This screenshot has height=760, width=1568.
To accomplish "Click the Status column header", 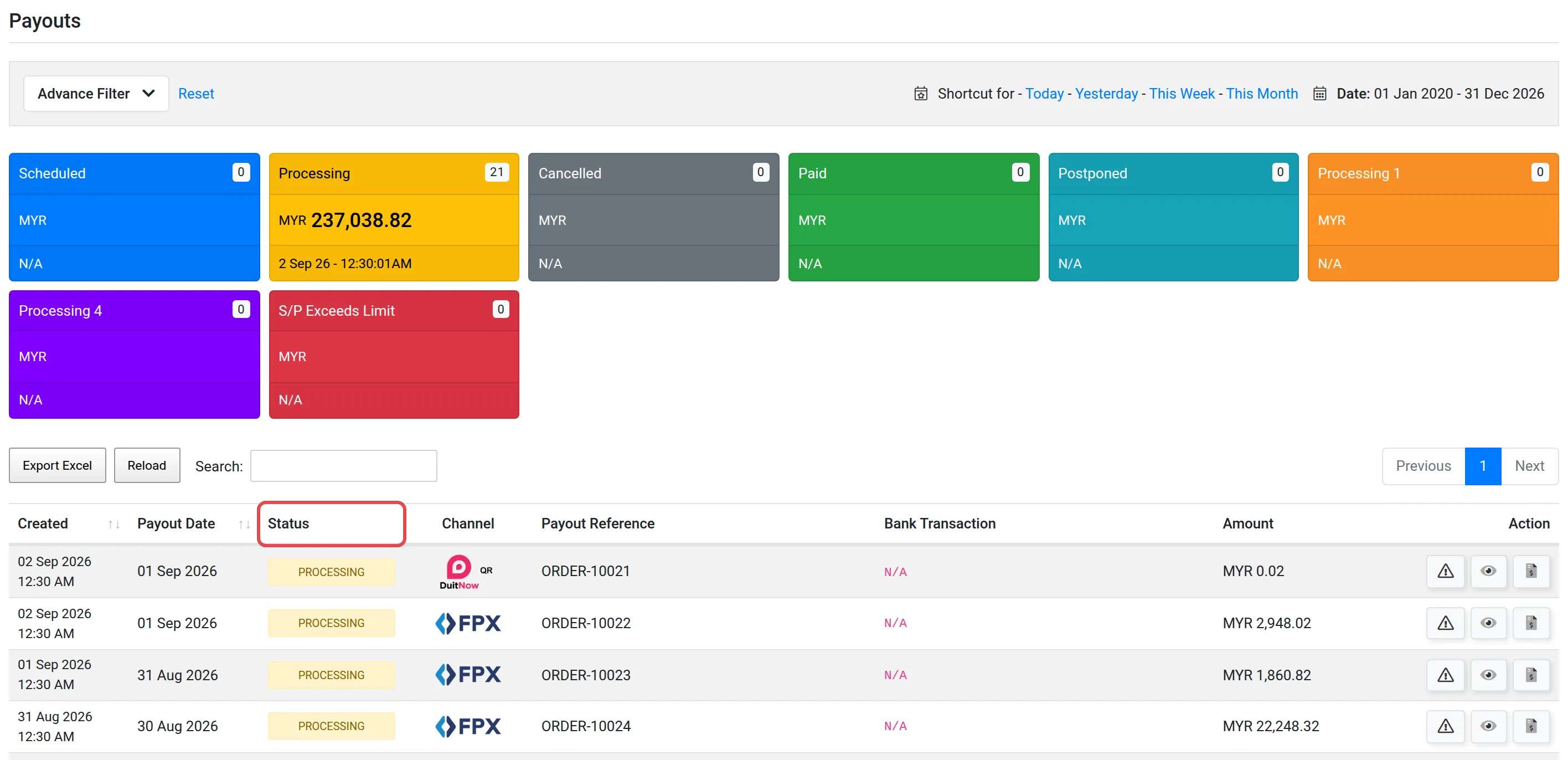I will click(x=331, y=523).
